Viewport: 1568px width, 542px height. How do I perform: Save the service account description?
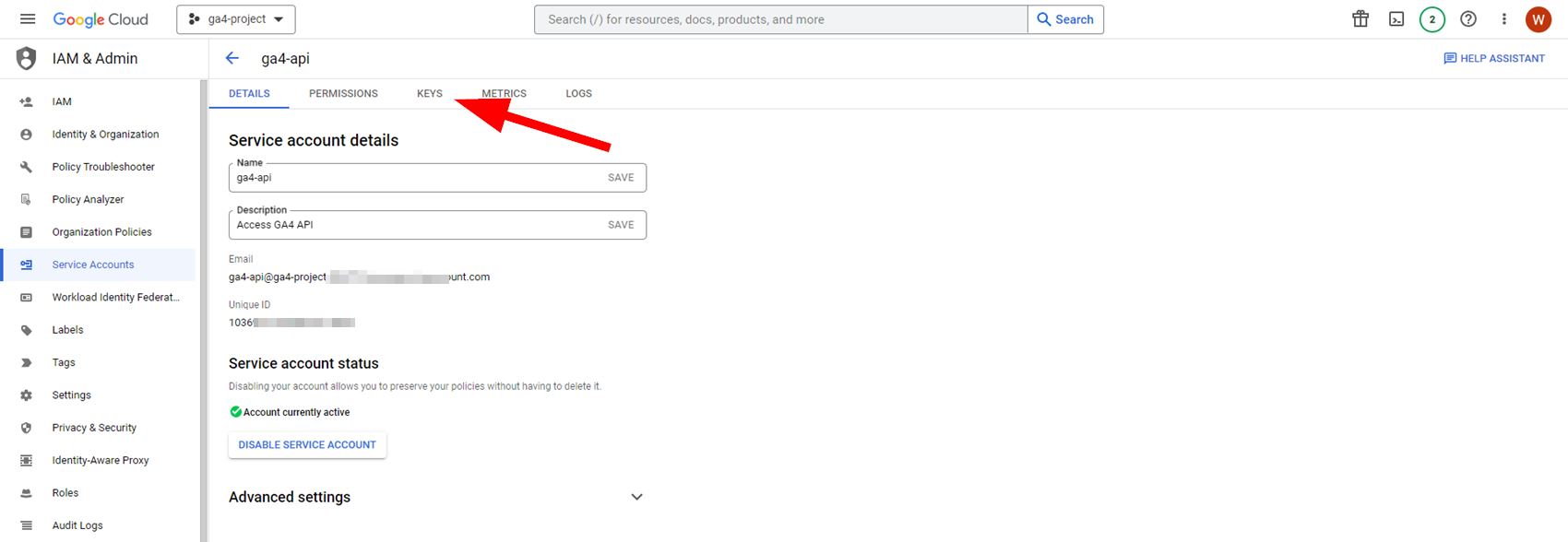coord(621,225)
